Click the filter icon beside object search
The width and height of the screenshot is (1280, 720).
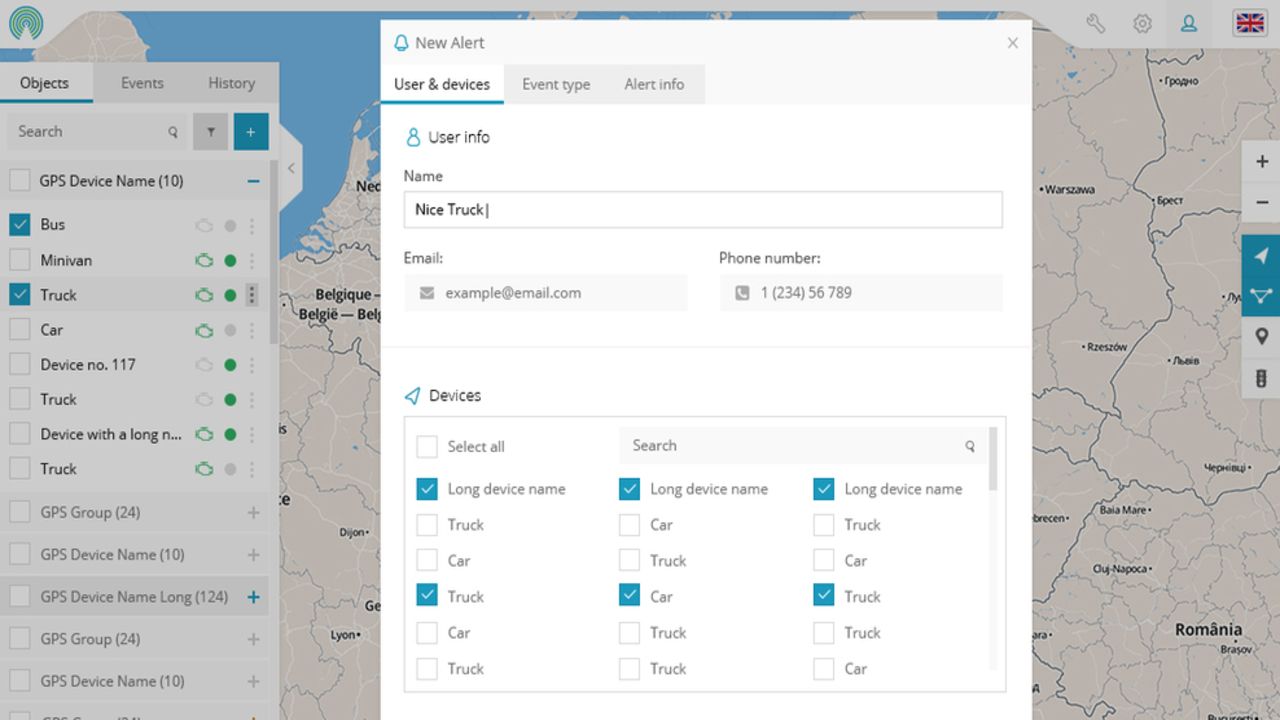coord(211,131)
